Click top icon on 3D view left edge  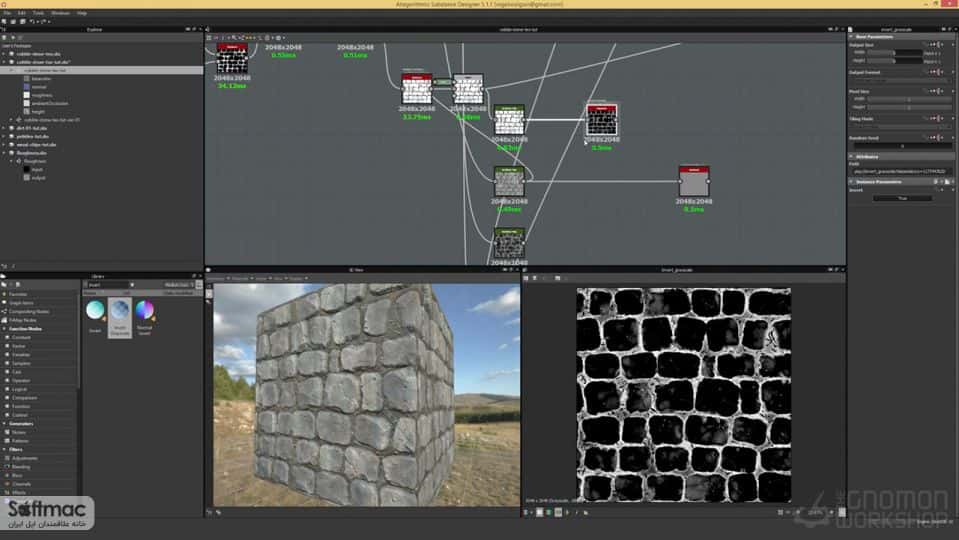click(x=209, y=293)
